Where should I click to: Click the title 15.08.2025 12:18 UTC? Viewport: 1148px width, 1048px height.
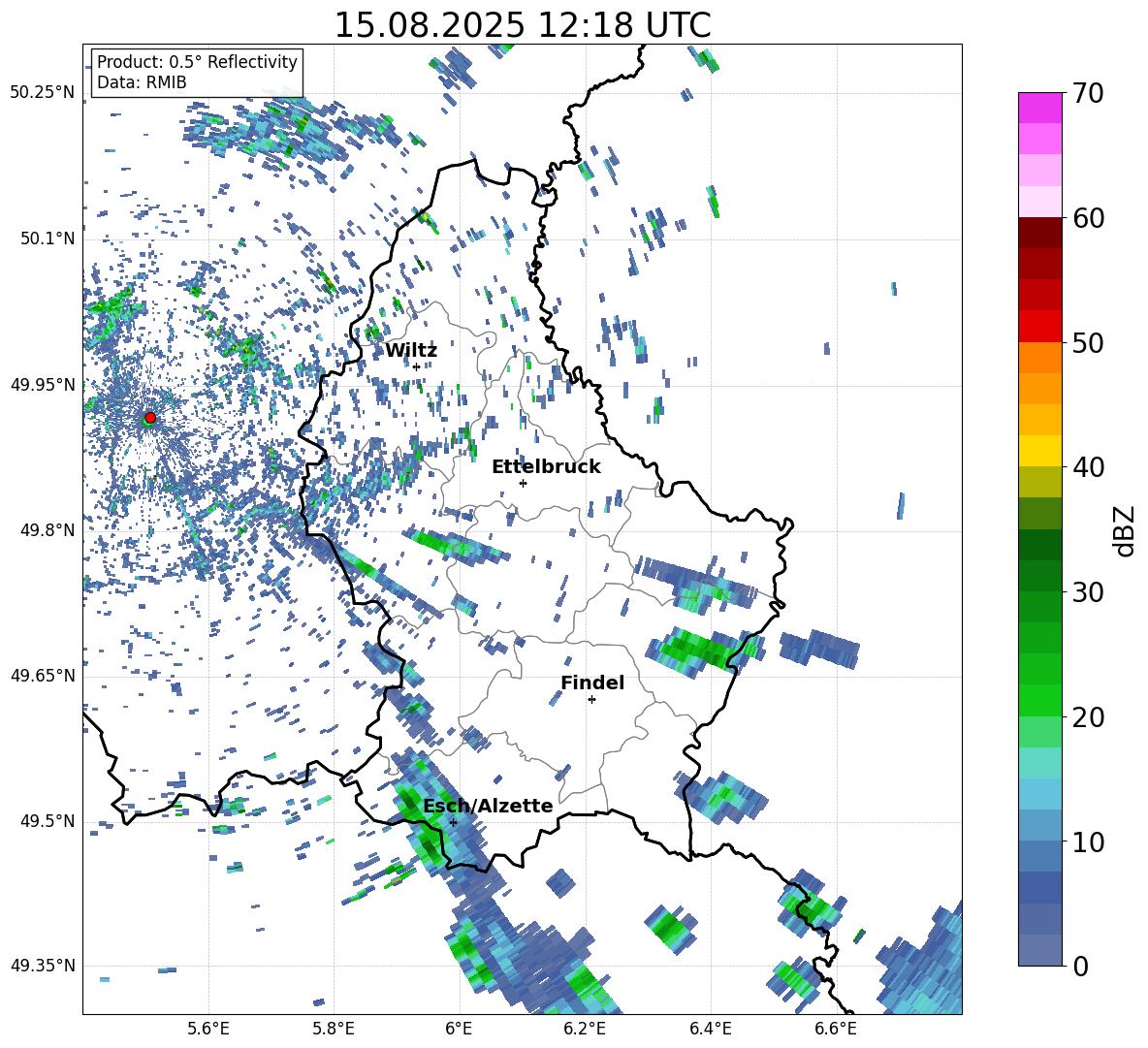[x=523, y=25]
